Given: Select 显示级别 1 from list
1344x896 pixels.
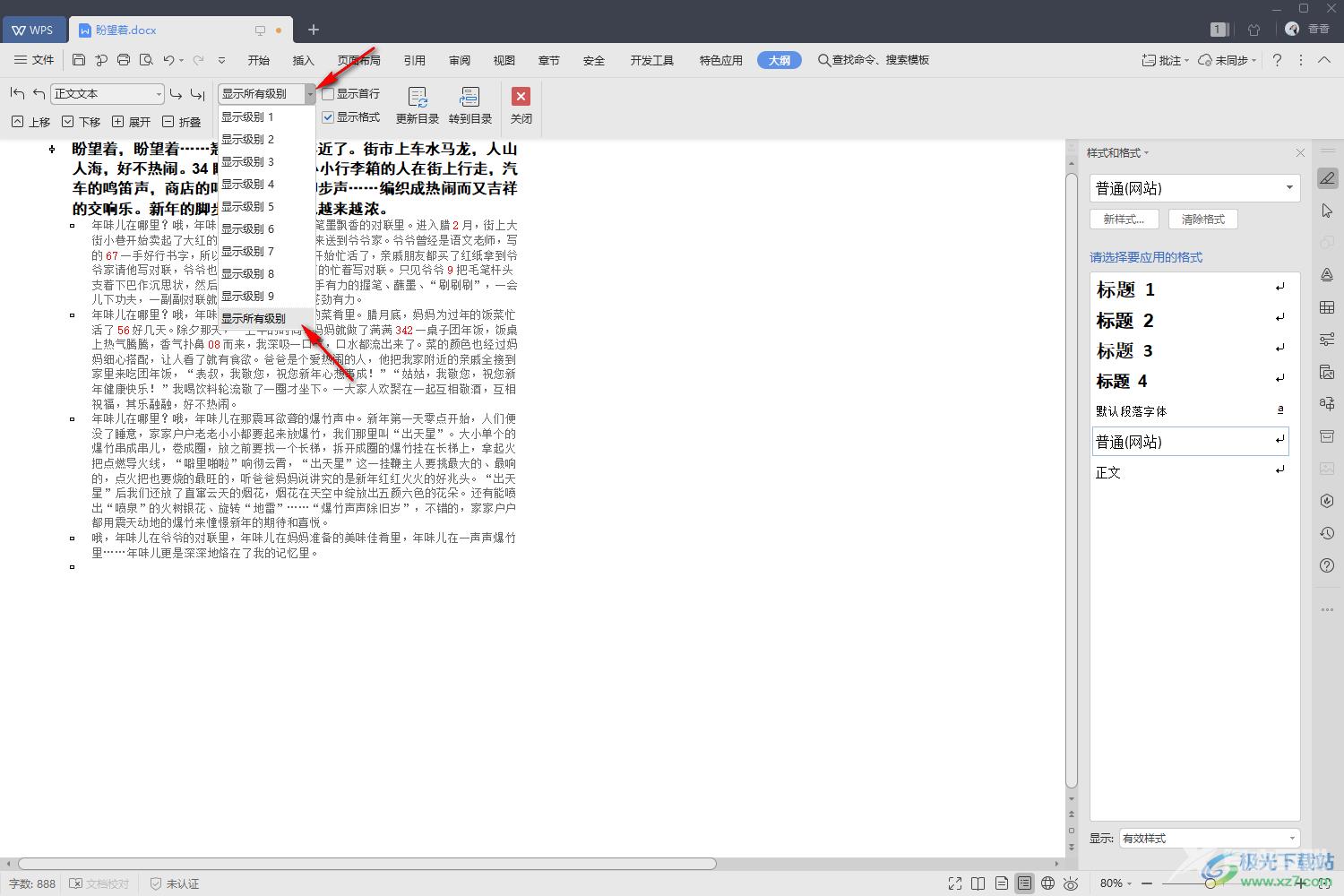Looking at the screenshot, I should (266, 117).
